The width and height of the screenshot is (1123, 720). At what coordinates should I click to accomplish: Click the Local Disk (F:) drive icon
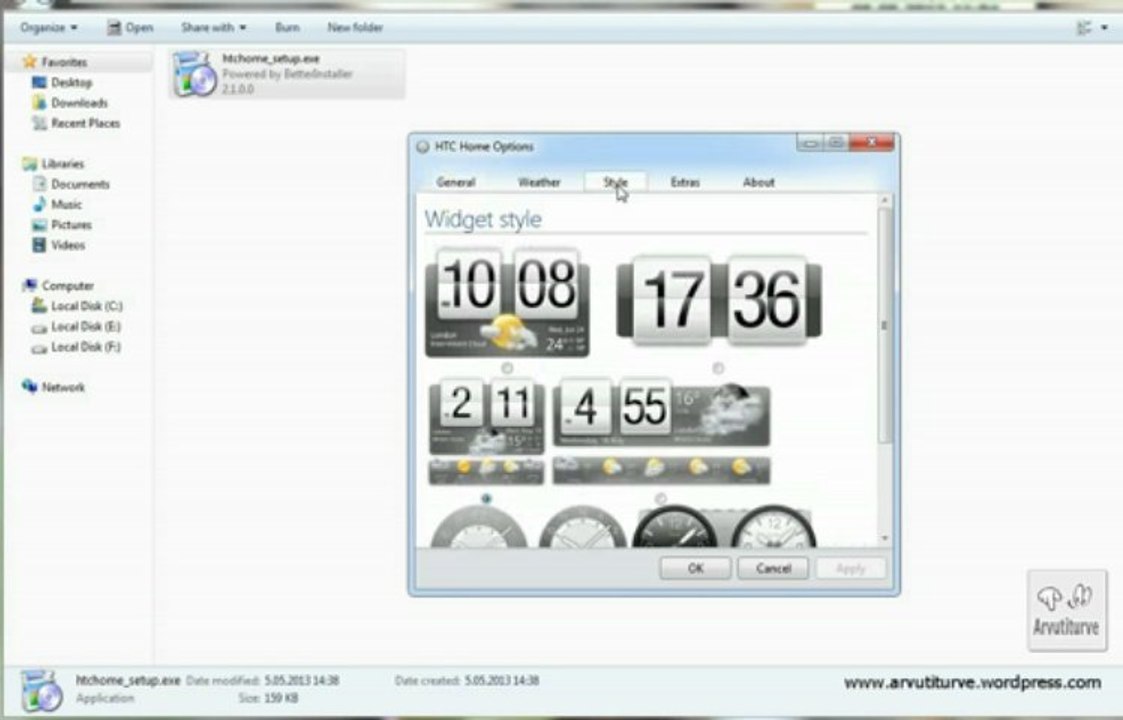(39, 347)
